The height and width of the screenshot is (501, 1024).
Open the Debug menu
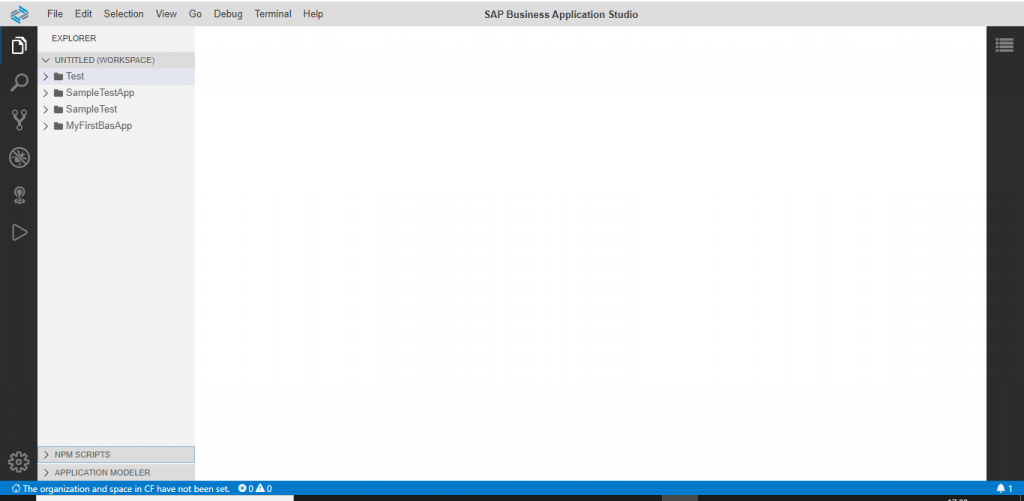[x=228, y=14]
